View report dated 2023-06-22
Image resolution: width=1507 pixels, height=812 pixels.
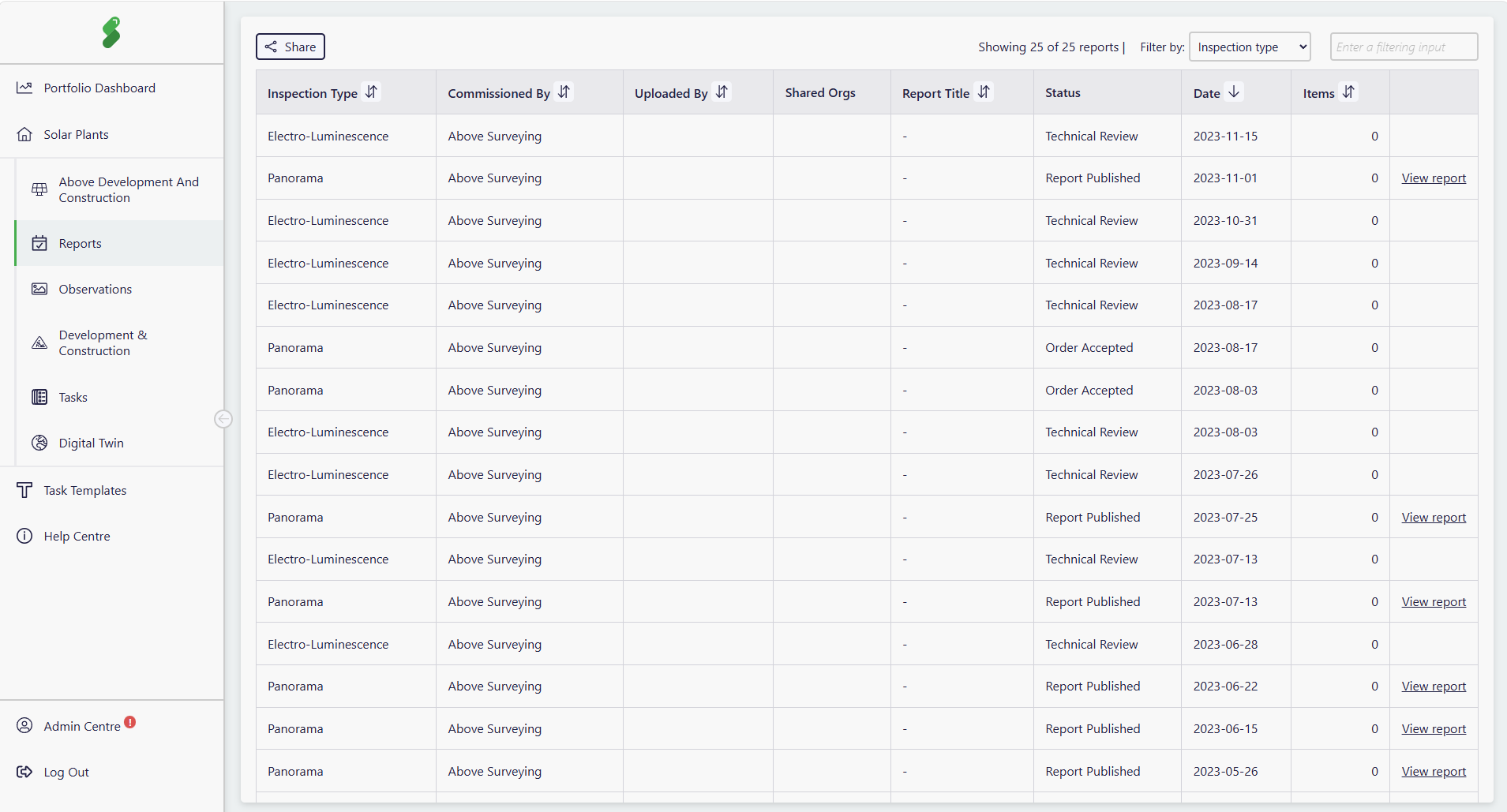pyautogui.click(x=1434, y=686)
